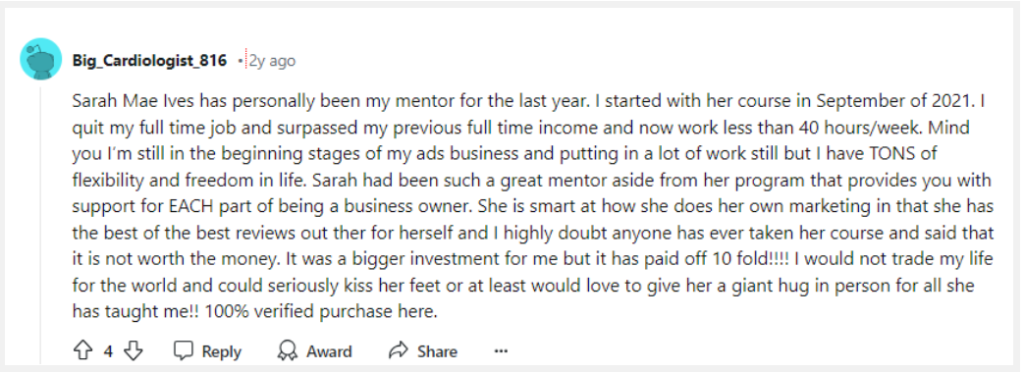Viewport: 1024px width, 373px height.
Task: Click the Share arrow icon
Action: (x=398, y=351)
